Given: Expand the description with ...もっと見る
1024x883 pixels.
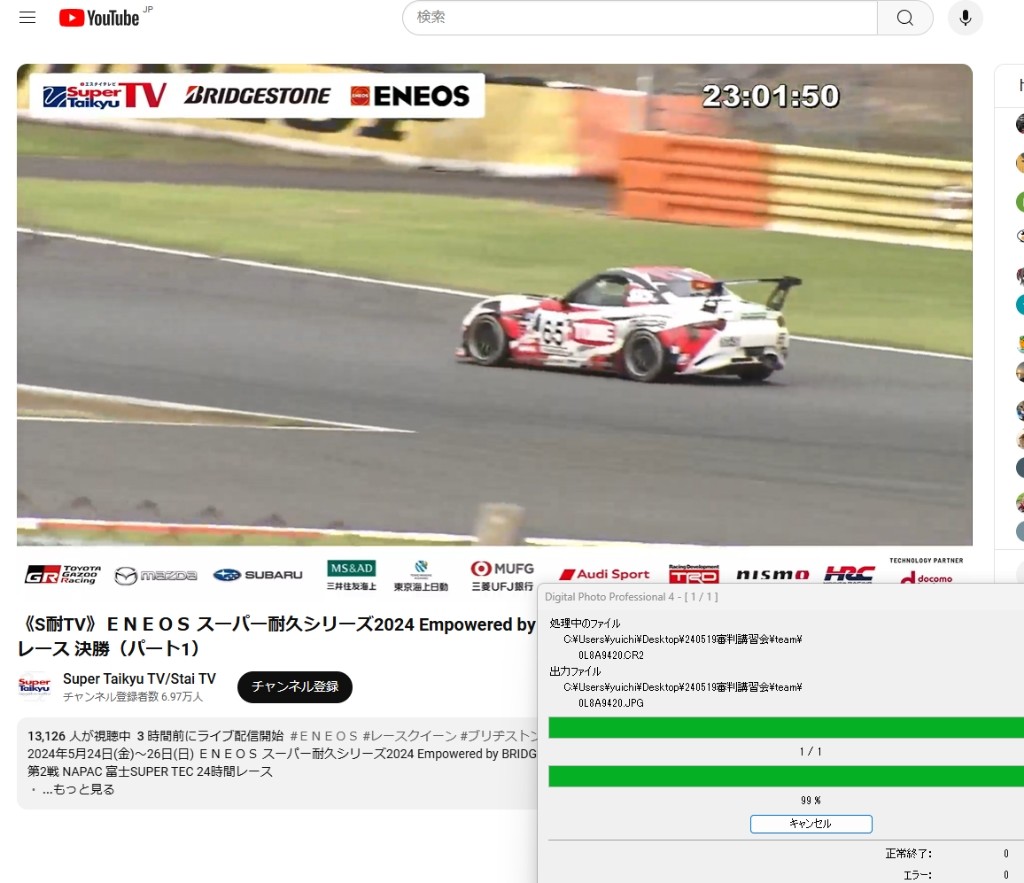Looking at the screenshot, I should coord(78,790).
